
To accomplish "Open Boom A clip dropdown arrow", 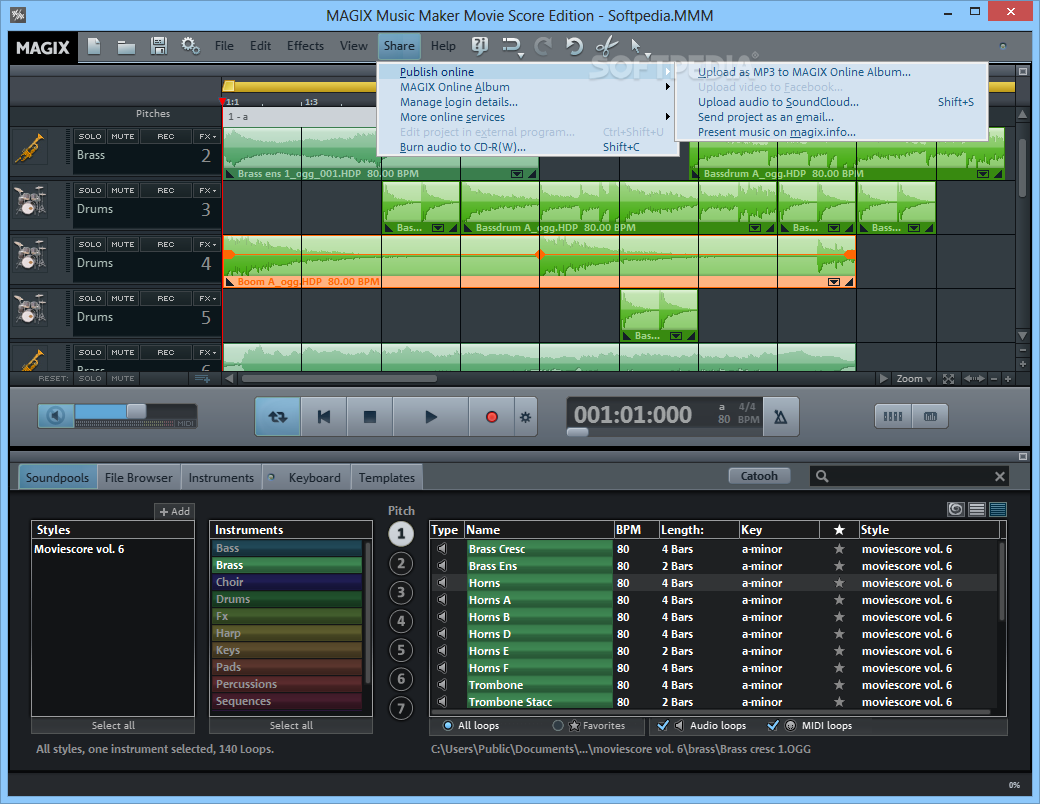I will click(834, 282).
